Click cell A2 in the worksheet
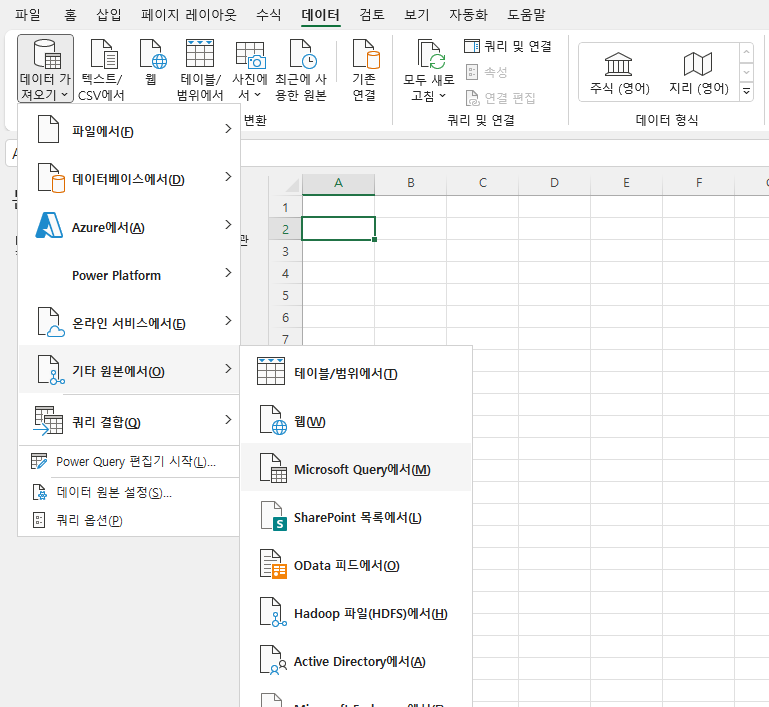This screenshot has width=769, height=707. [x=338, y=228]
